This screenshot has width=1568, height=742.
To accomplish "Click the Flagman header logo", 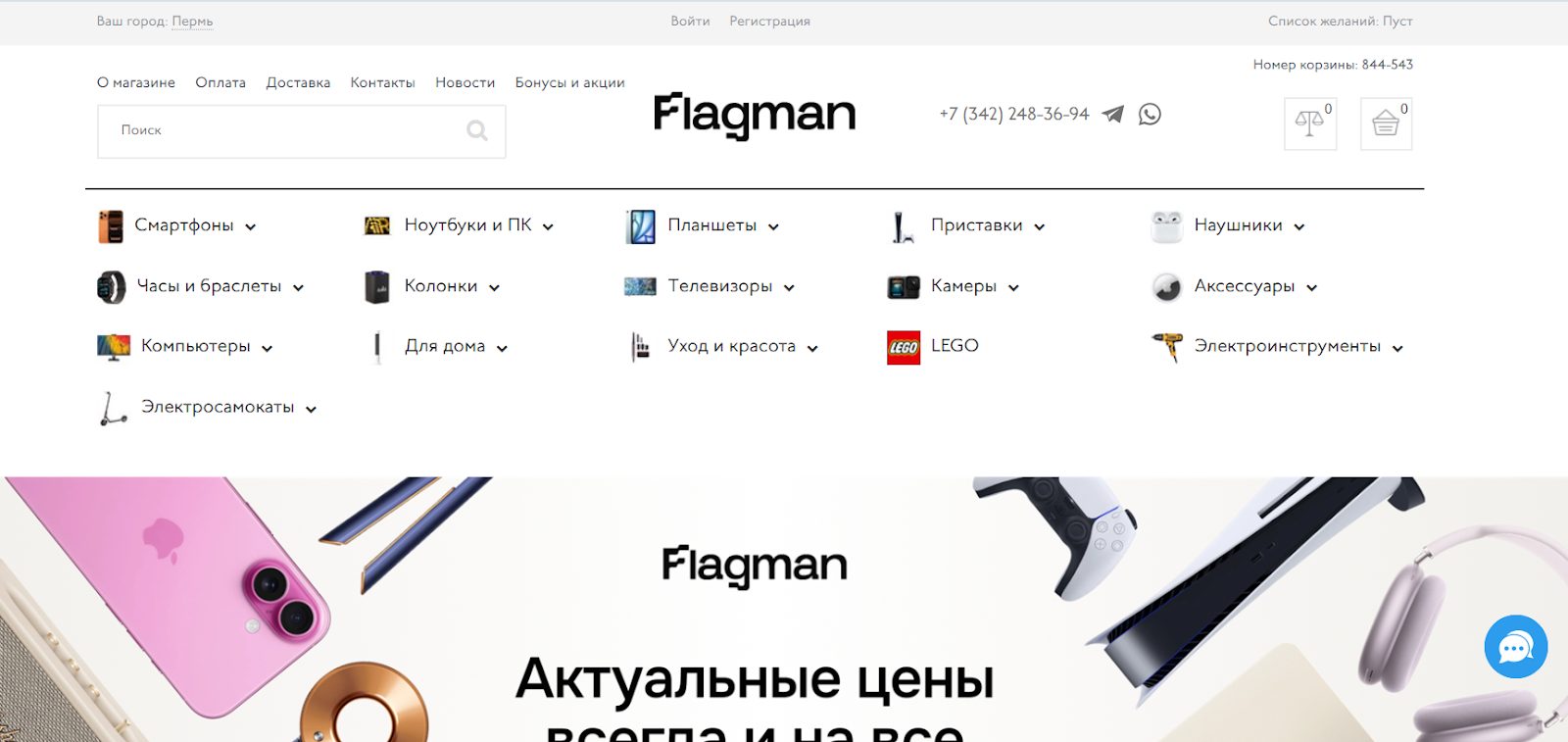I will point(755,116).
